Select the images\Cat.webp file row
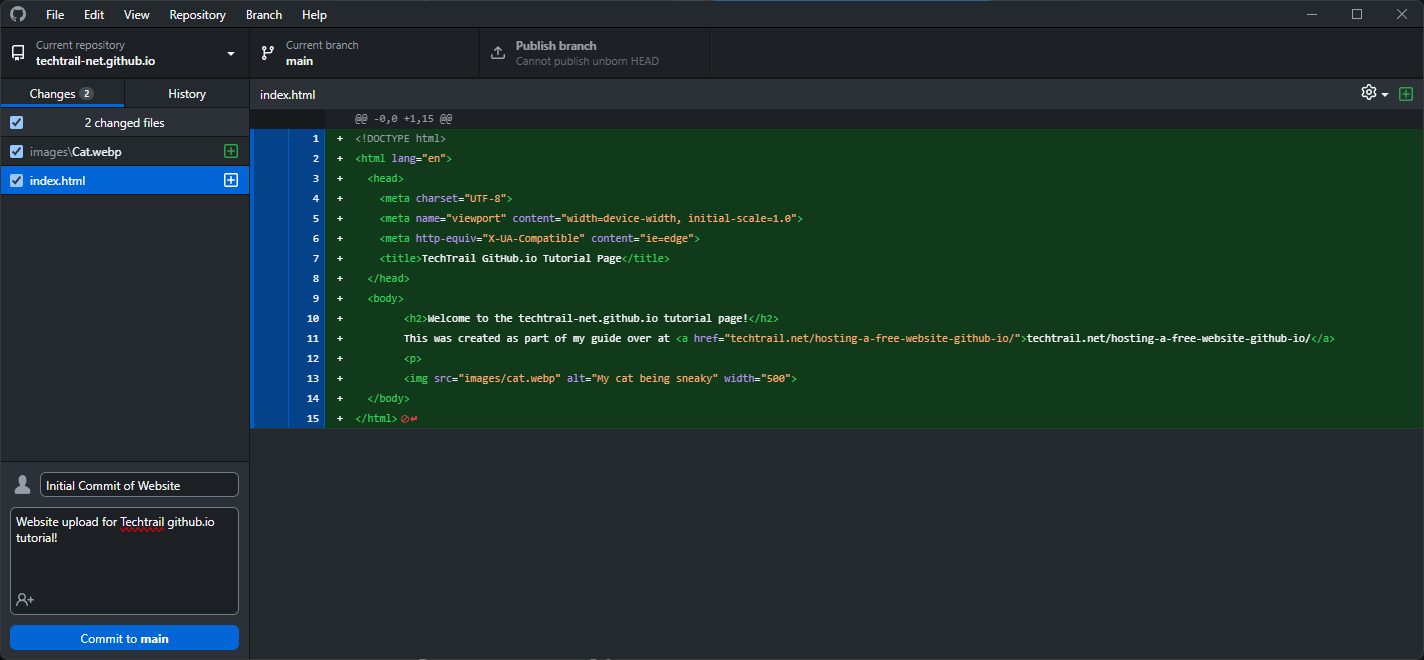1424x660 pixels. [x=125, y=151]
